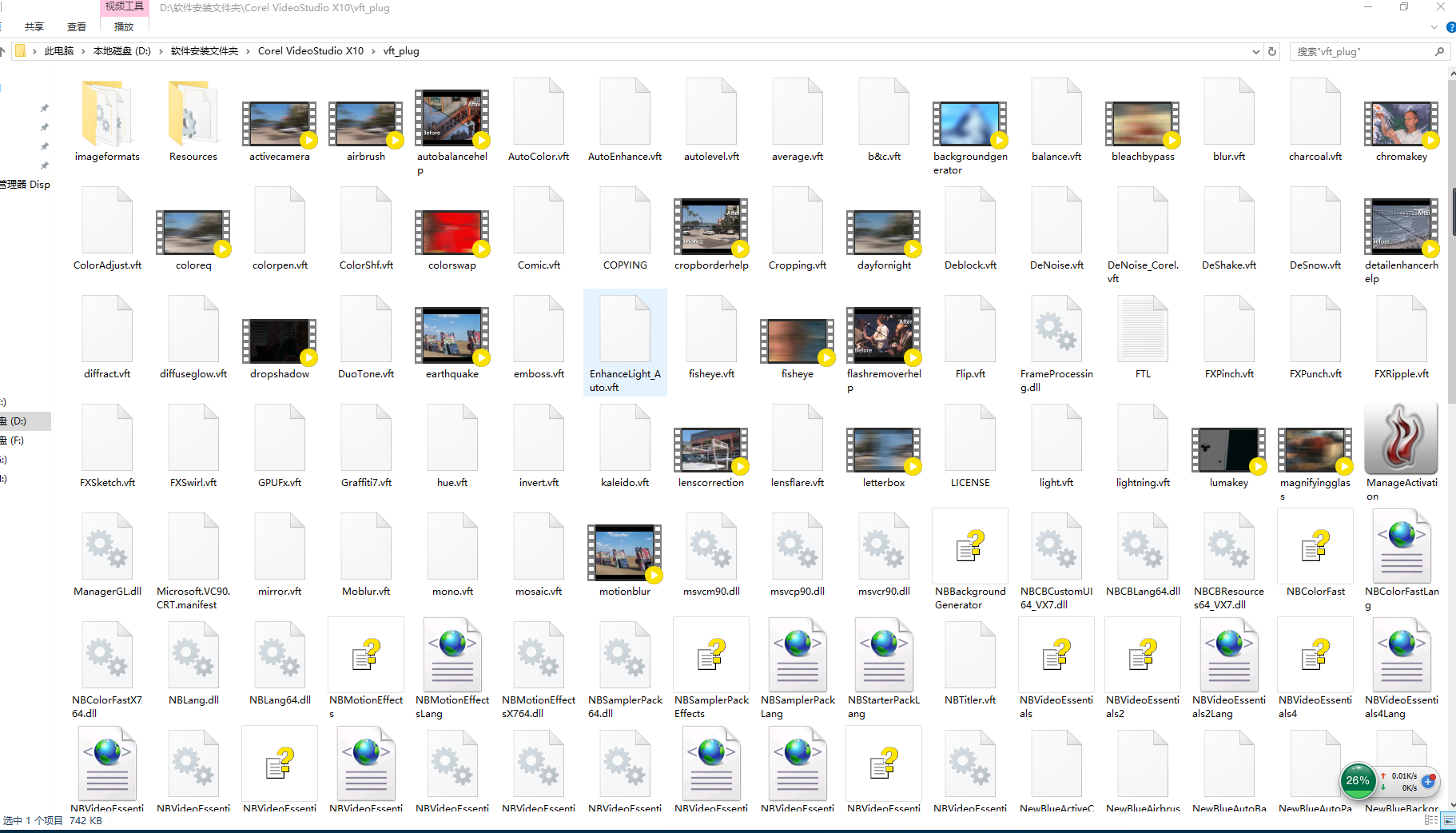Select the detailenhancerhelp video file
This screenshot has width=1456, height=833.
click(1402, 241)
